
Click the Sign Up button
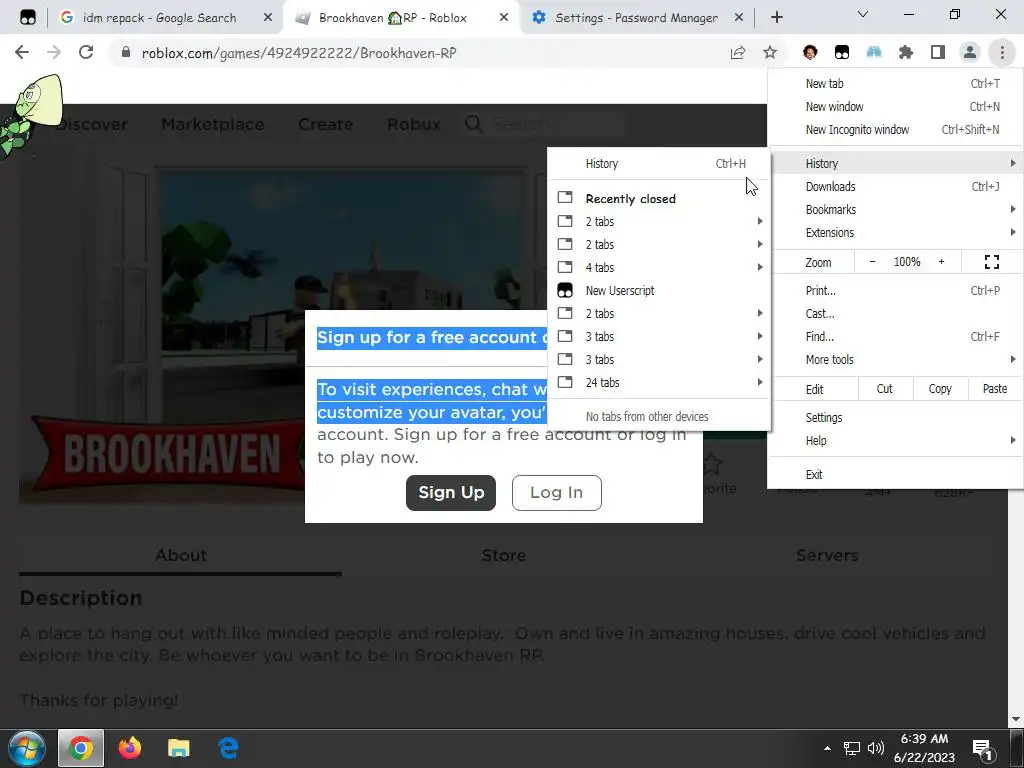pos(451,492)
